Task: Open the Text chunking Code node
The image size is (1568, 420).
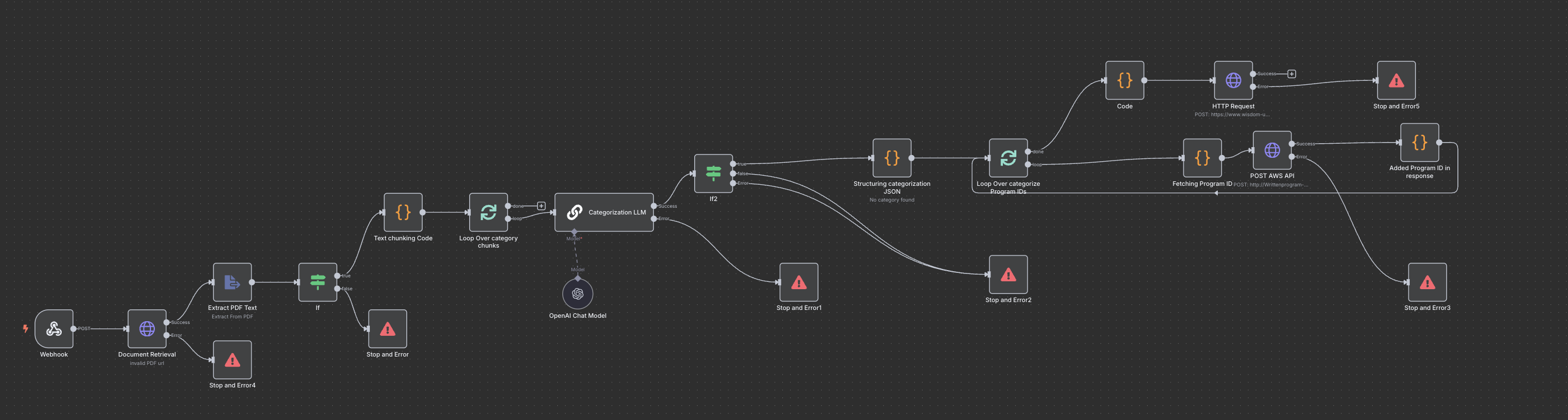Action: (x=403, y=212)
